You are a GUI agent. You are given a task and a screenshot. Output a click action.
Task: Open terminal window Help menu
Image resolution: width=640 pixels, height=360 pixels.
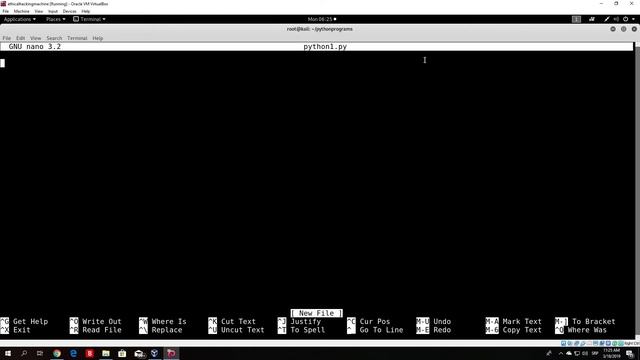(98, 38)
